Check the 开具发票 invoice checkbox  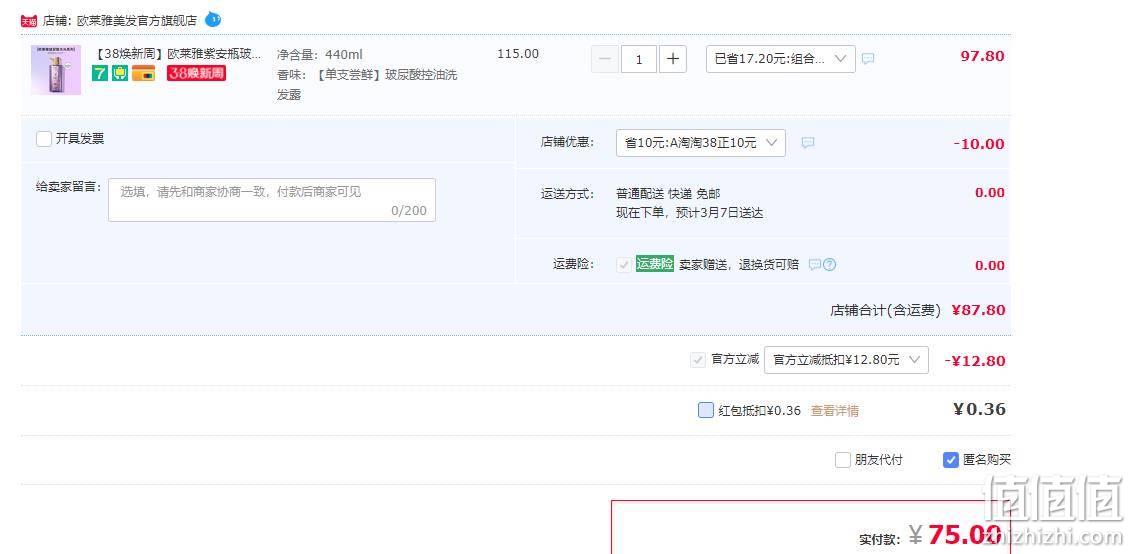point(44,139)
